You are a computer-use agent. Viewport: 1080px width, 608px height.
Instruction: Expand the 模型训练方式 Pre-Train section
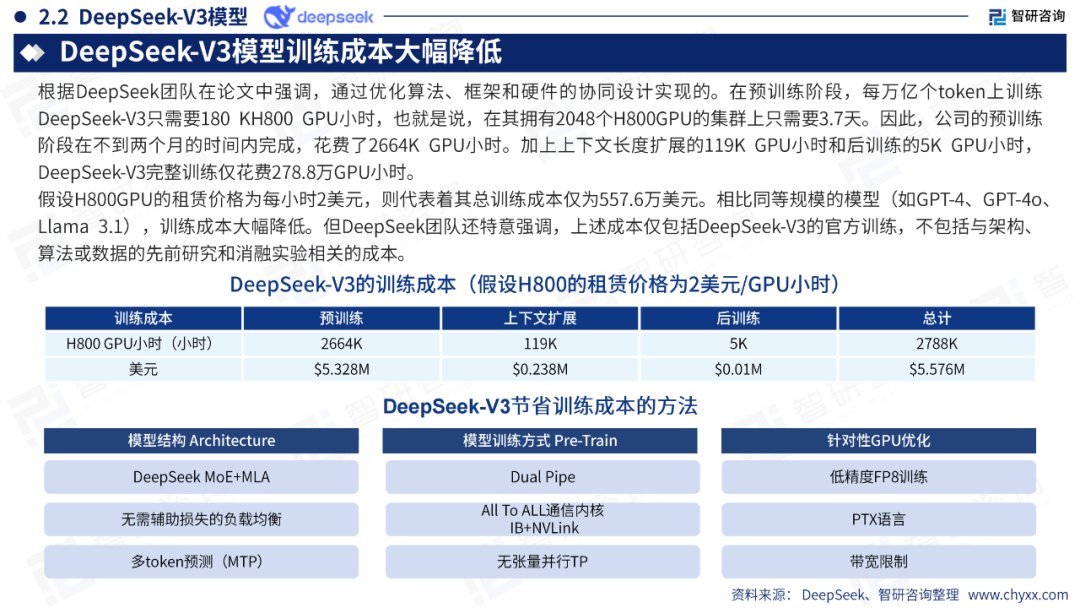542,440
